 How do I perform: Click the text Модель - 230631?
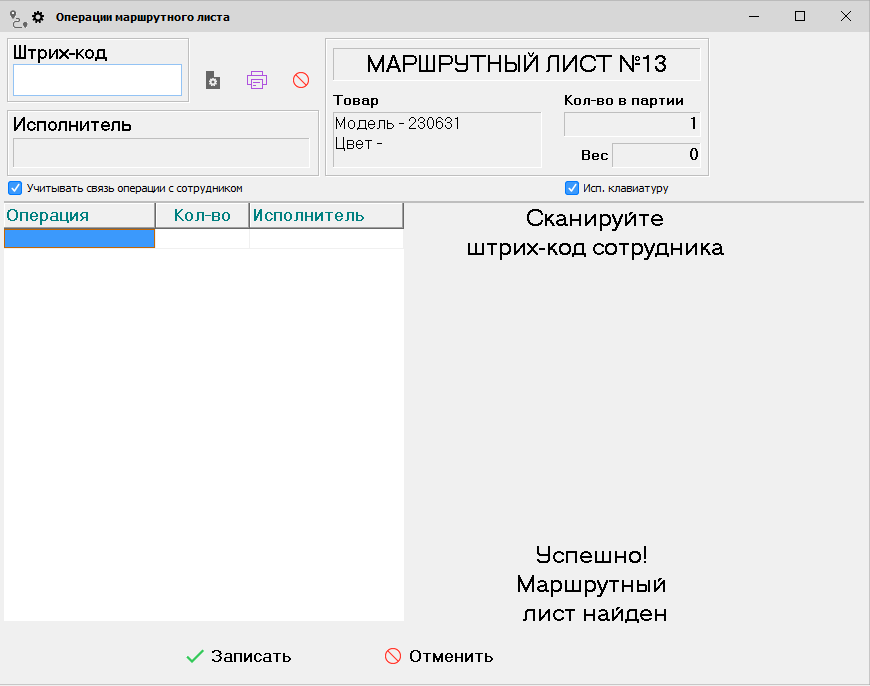(397, 123)
